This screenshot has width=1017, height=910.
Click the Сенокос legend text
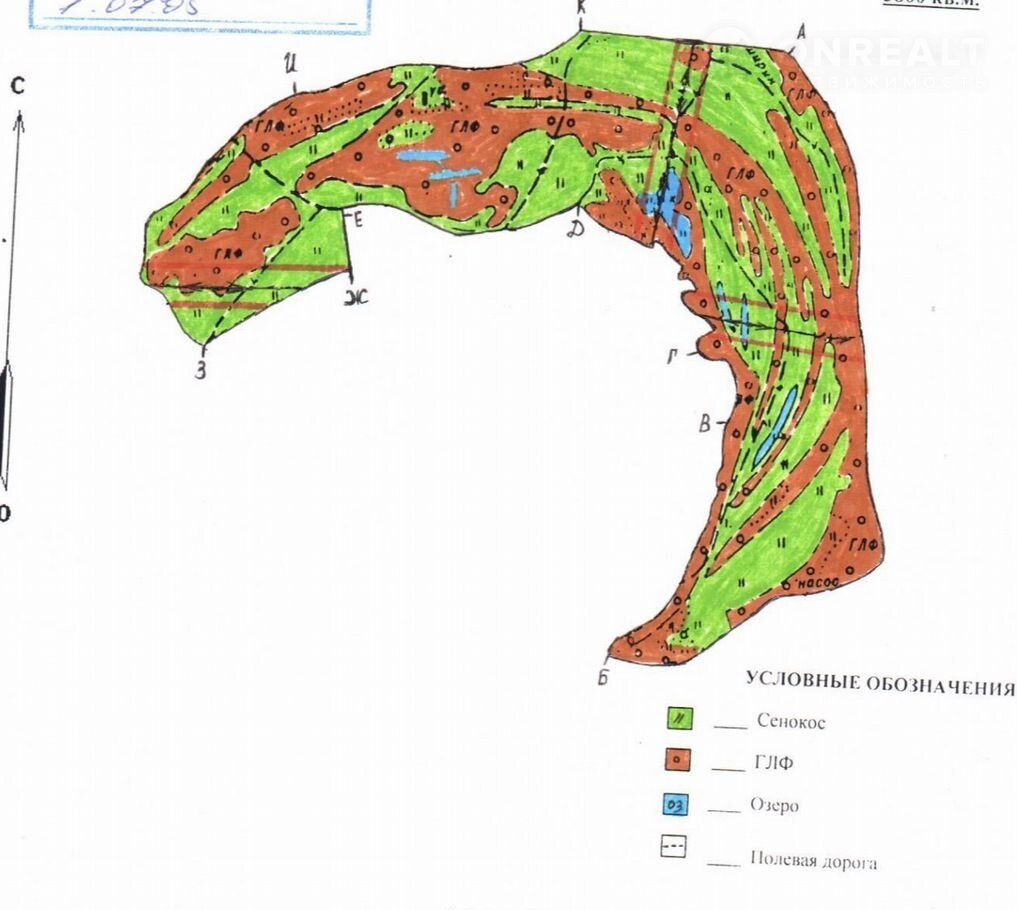click(x=791, y=720)
